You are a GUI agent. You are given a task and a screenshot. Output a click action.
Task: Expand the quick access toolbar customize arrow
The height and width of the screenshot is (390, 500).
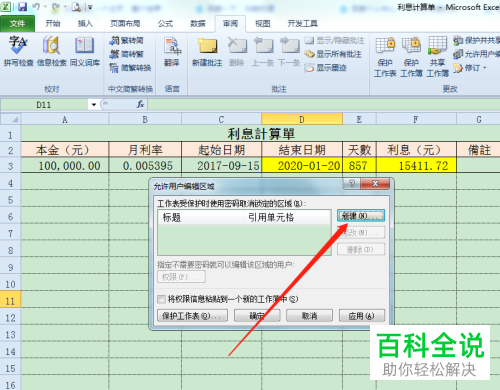point(90,7)
